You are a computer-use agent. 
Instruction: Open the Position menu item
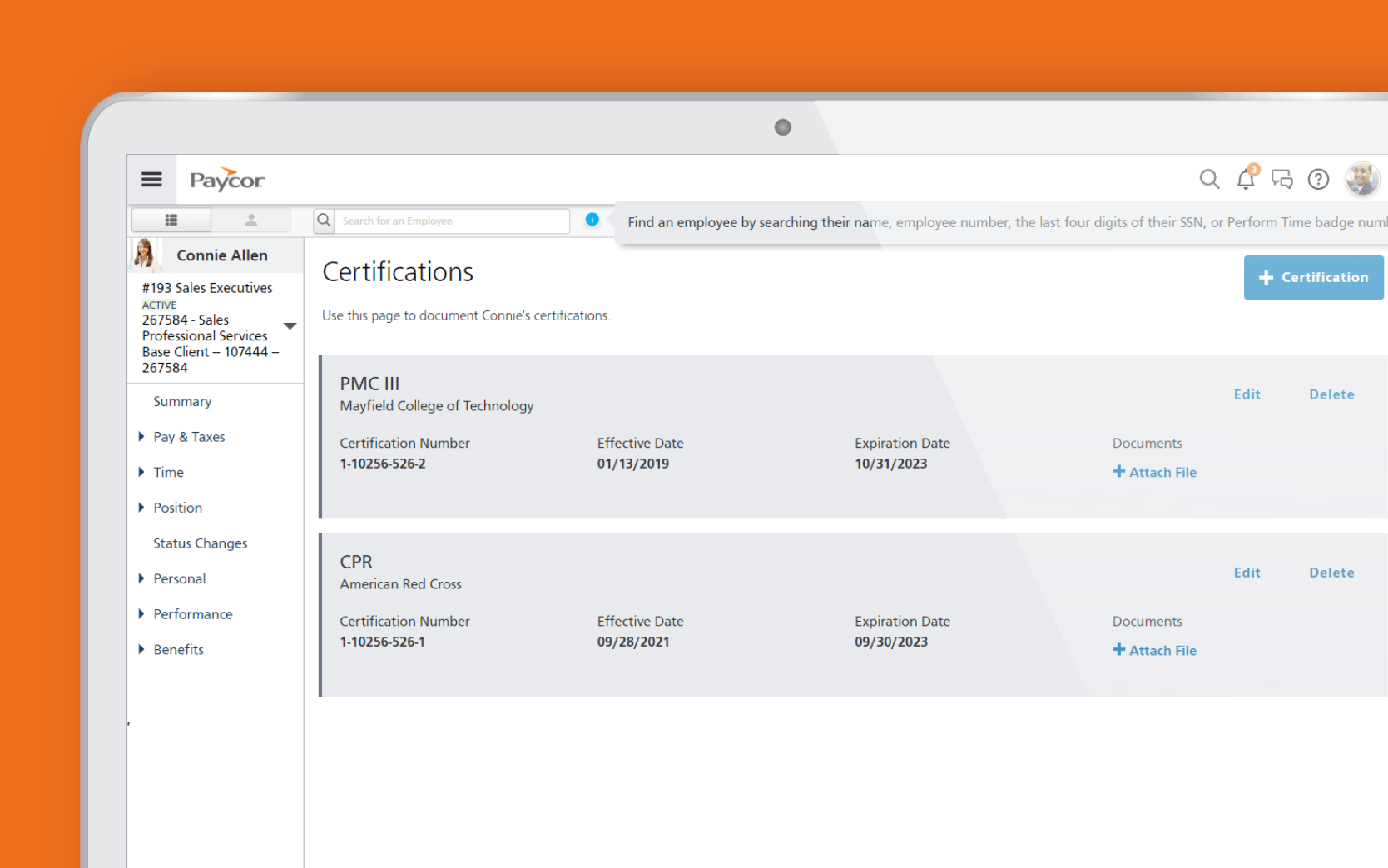point(177,508)
